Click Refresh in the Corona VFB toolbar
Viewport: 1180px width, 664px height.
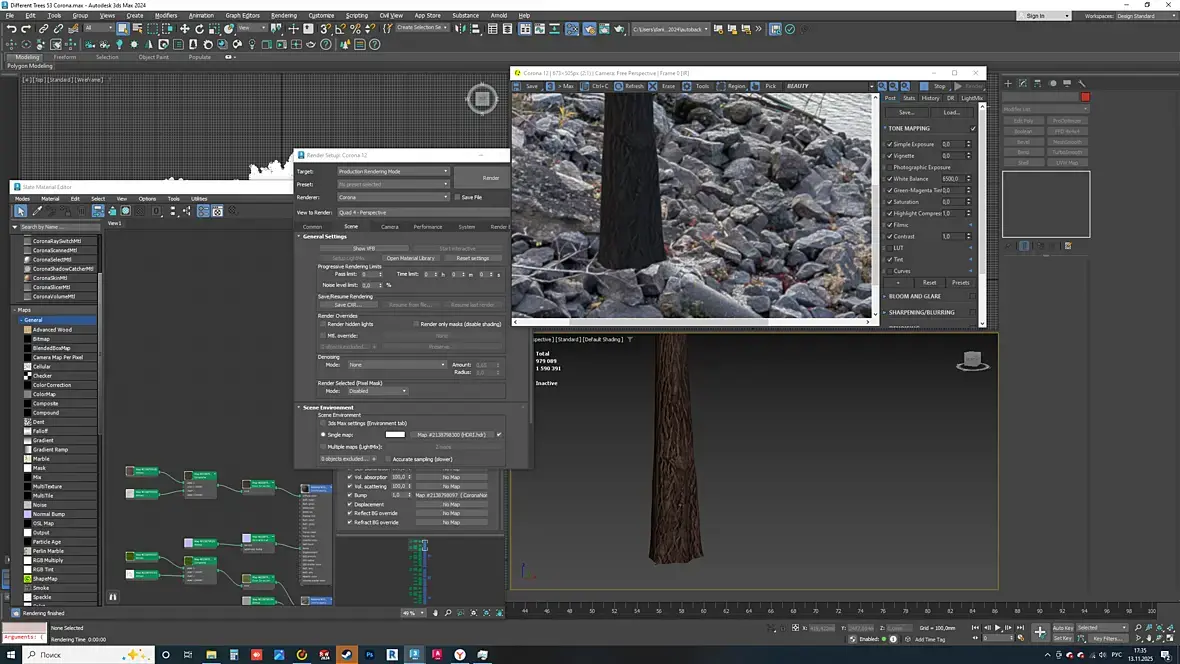(629, 87)
